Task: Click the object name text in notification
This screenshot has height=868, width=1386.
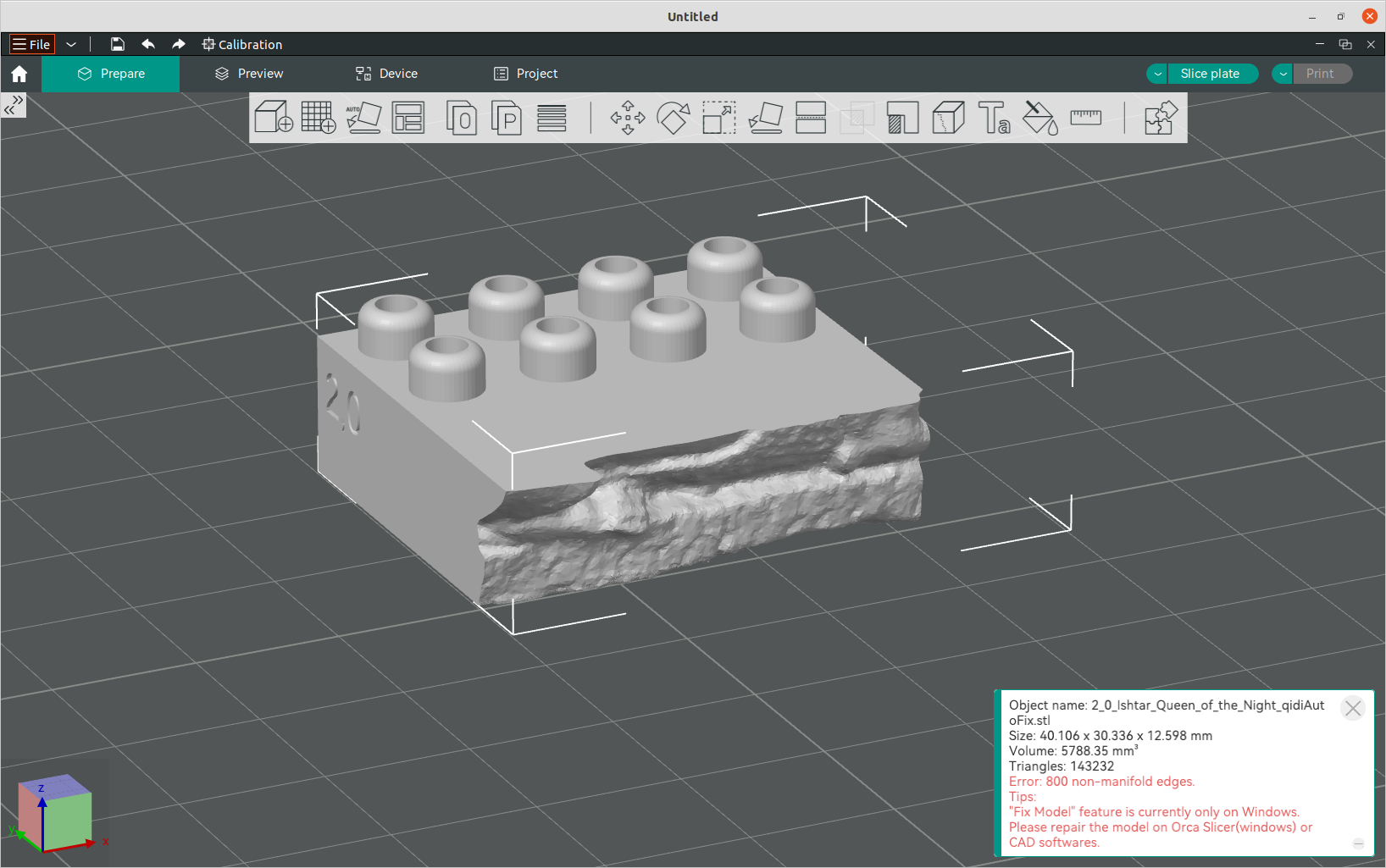Action: 1167,713
